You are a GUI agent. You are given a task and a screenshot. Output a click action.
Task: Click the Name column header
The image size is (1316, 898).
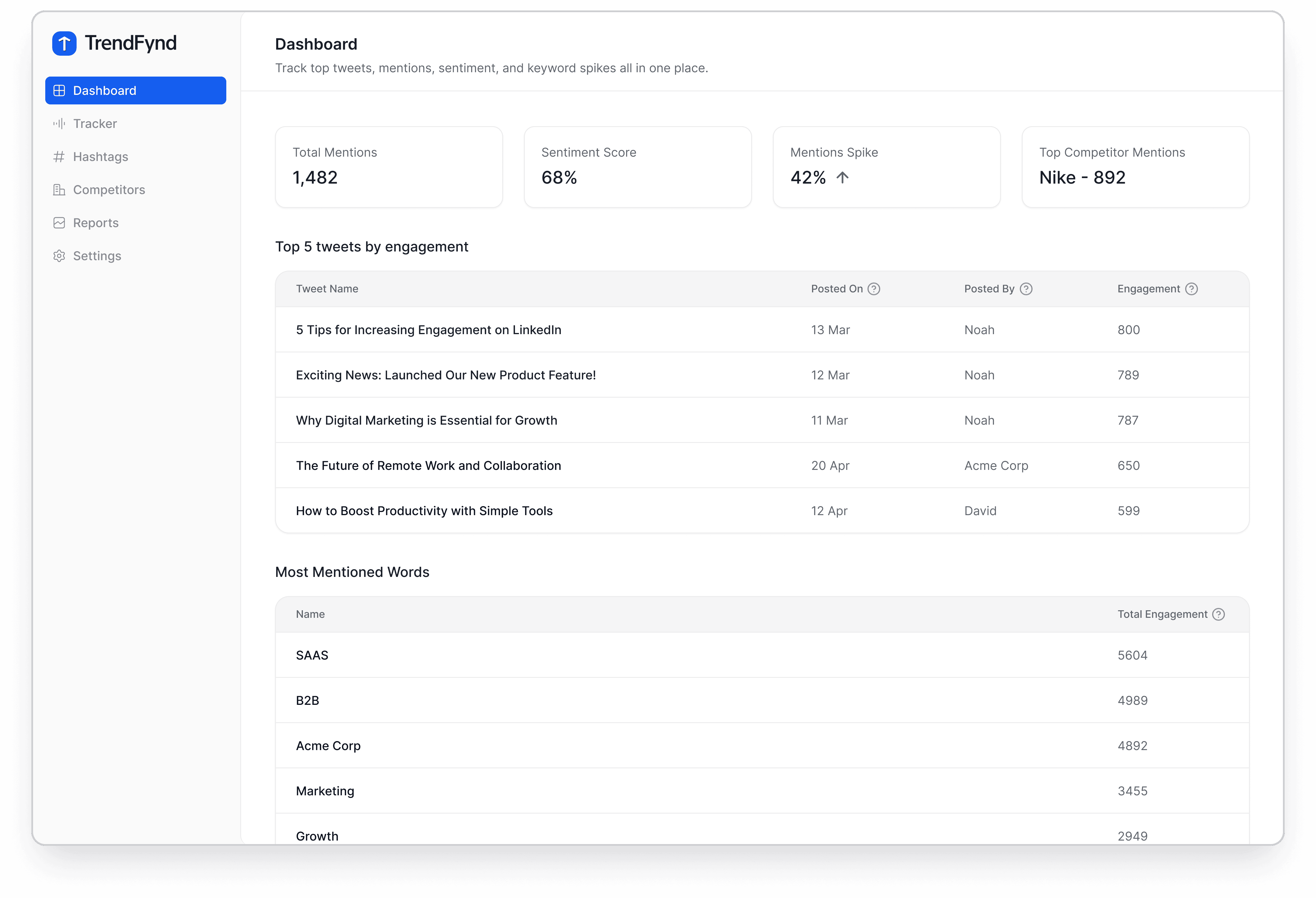310,614
